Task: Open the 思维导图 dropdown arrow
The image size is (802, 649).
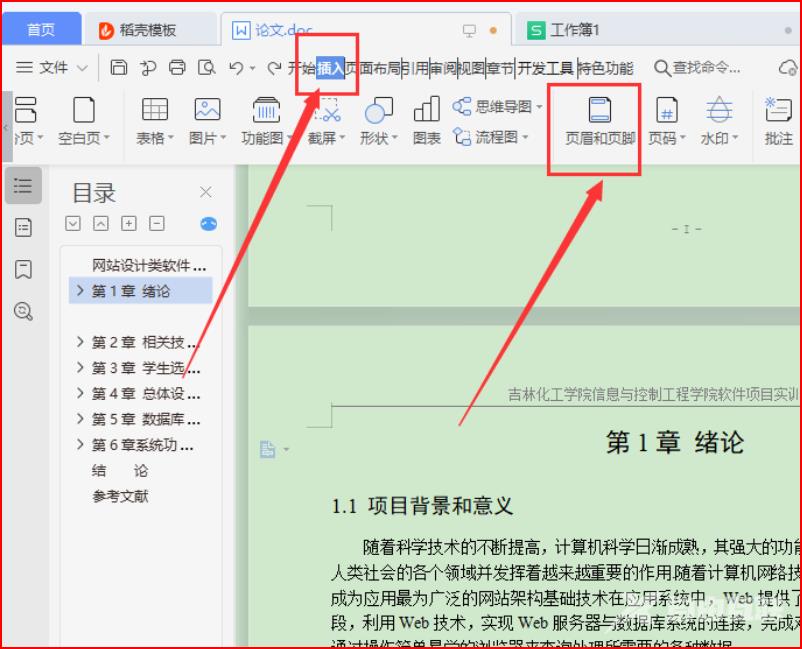Action: 540,107
